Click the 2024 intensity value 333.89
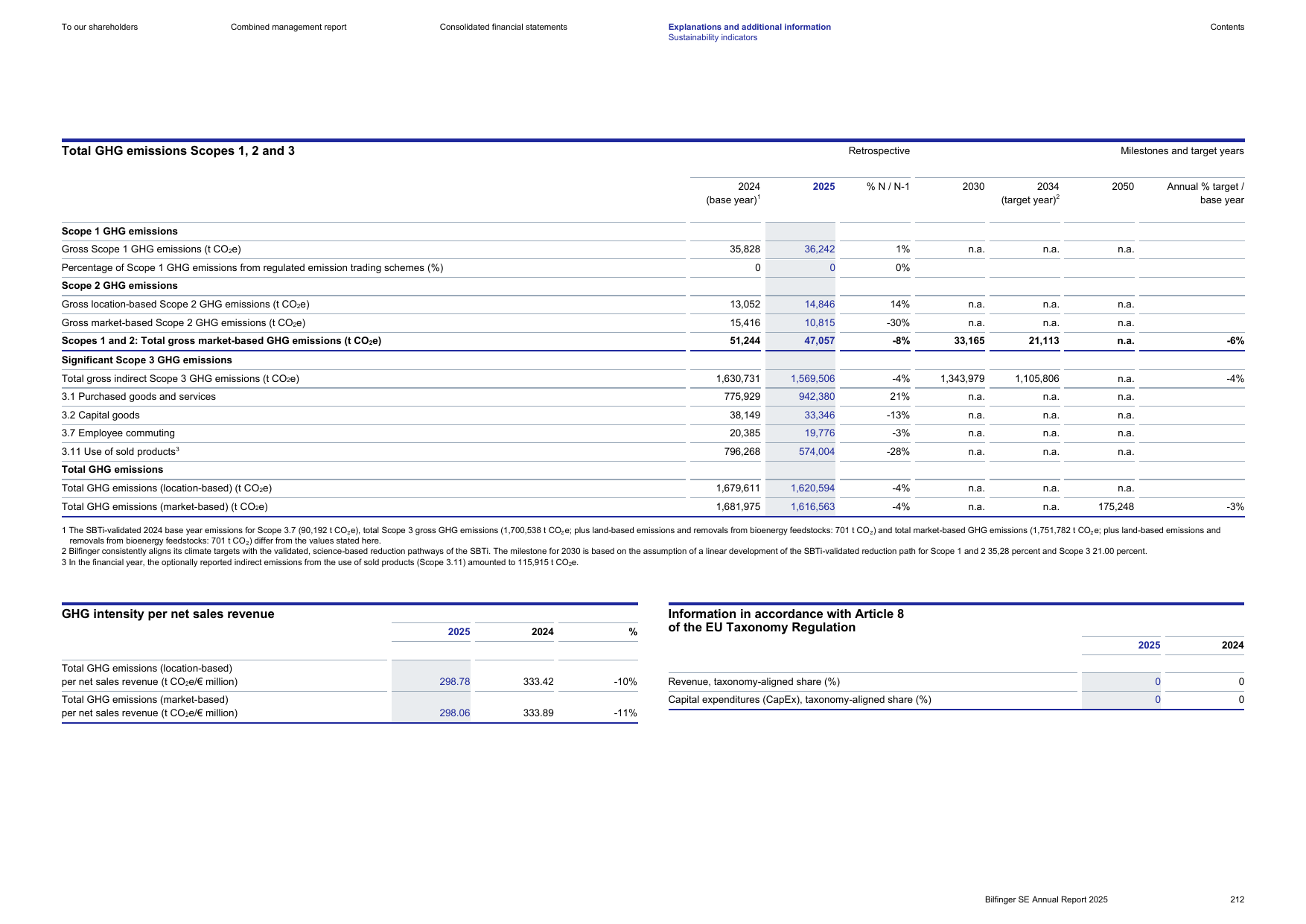This screenshot has width=1306, height=924. pos(538,713)
